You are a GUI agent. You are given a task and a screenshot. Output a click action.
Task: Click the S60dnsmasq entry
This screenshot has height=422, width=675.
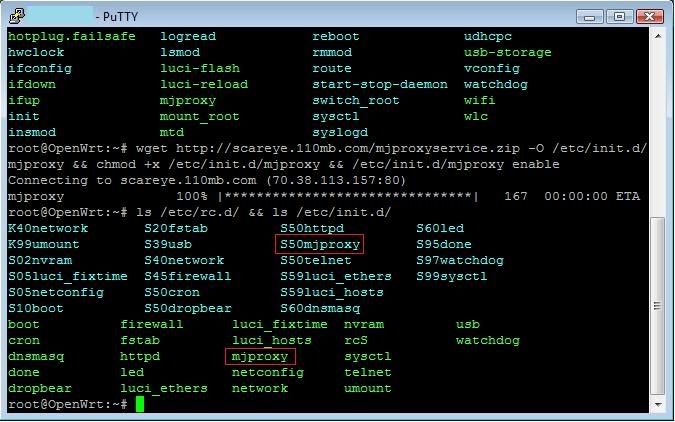[x=320, y=308]
